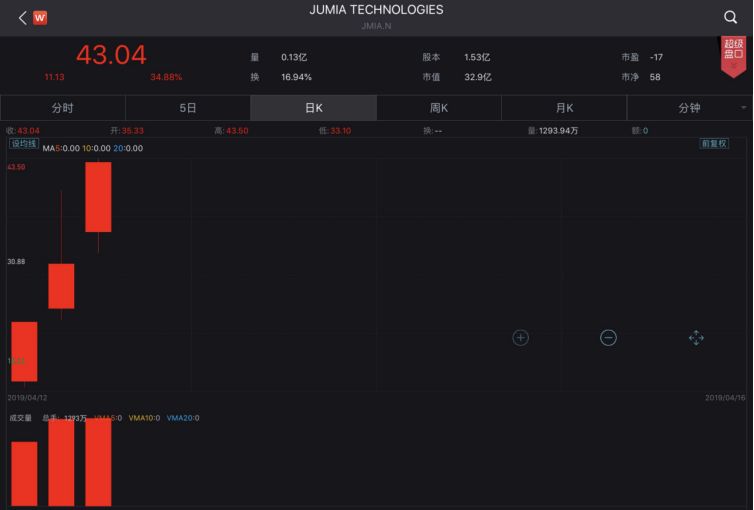754x510 pixels.
Task: Tap the 1.53亿 share capital value
Action: [477, 57]
